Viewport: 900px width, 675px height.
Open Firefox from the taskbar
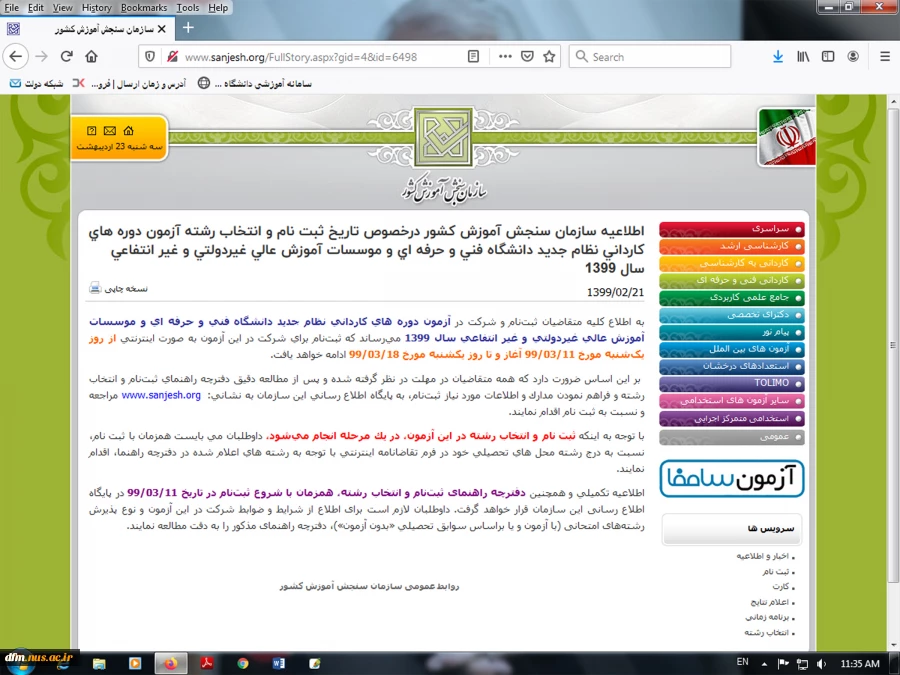point(171,664)
